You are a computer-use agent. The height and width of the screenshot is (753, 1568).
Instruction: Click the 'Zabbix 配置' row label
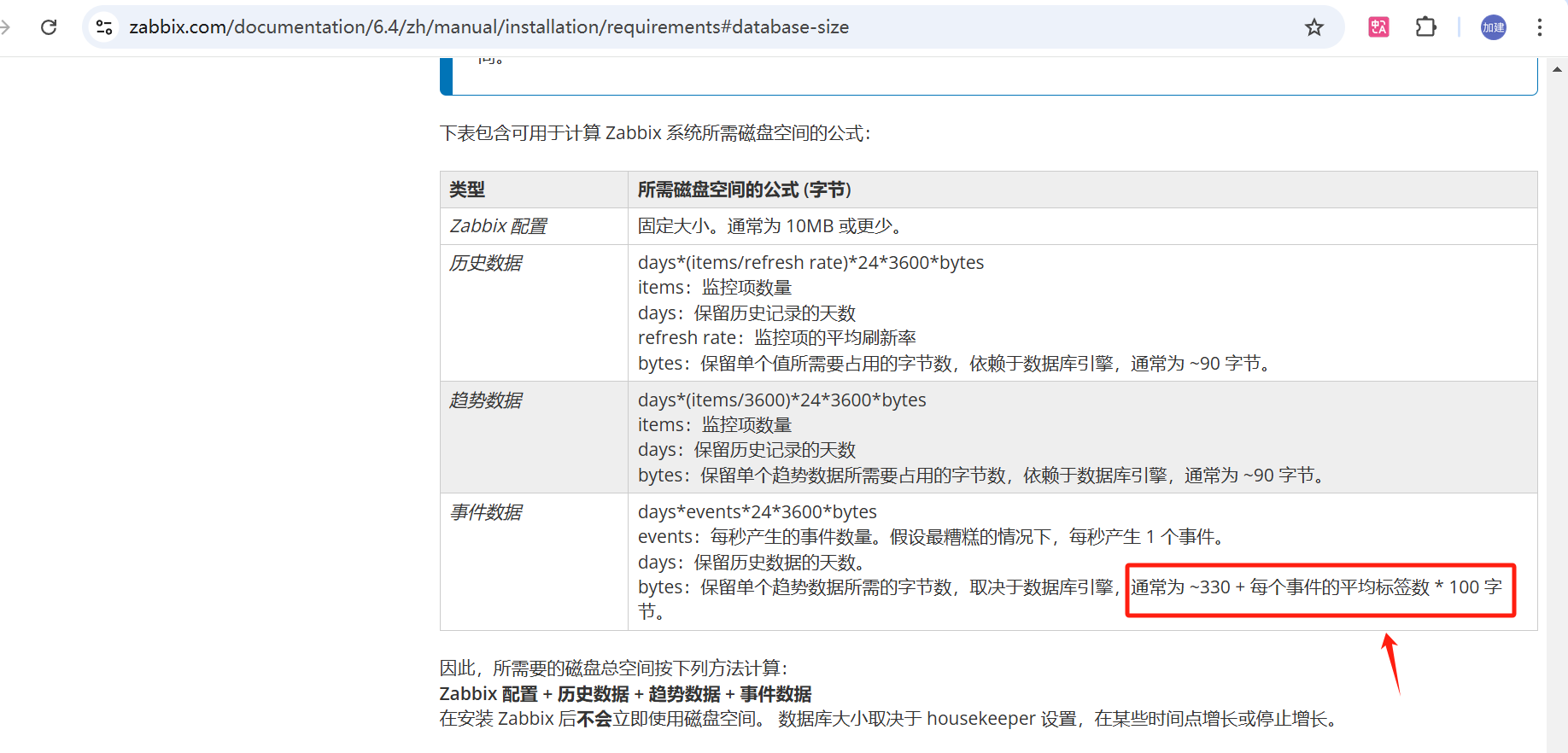coord(498,226)
